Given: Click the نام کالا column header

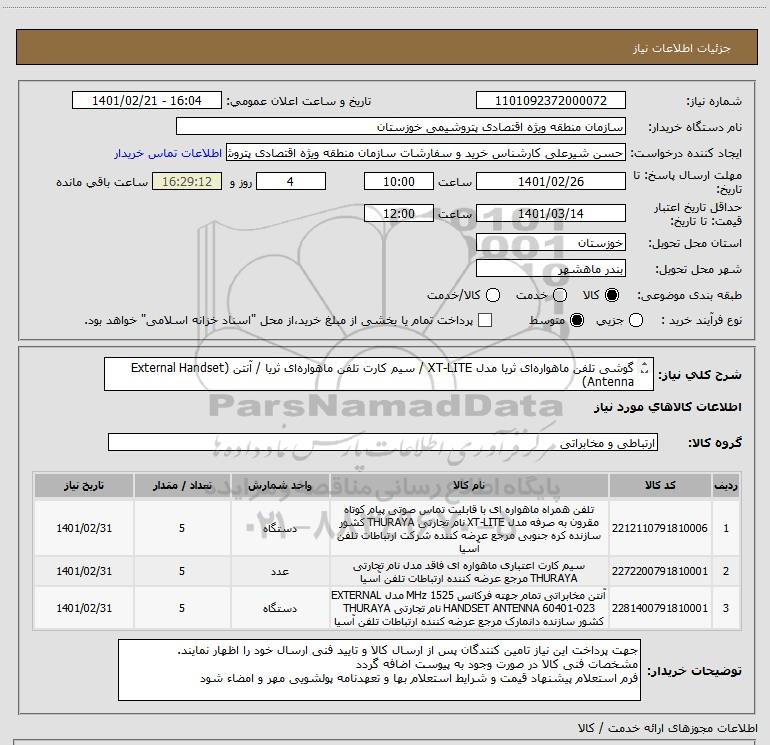Looking at the screenshot, I should click(469, 485).
